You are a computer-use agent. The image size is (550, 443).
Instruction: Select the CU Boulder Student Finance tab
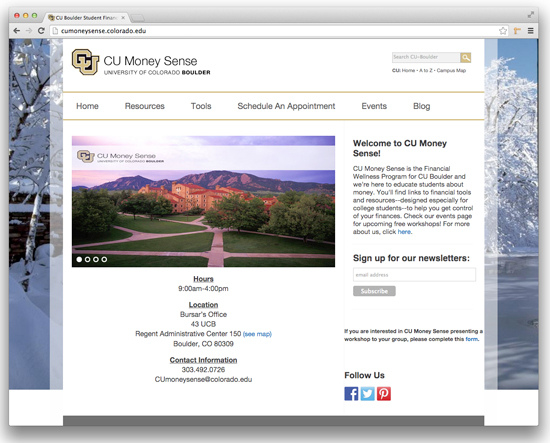click(x=86, y=18)
